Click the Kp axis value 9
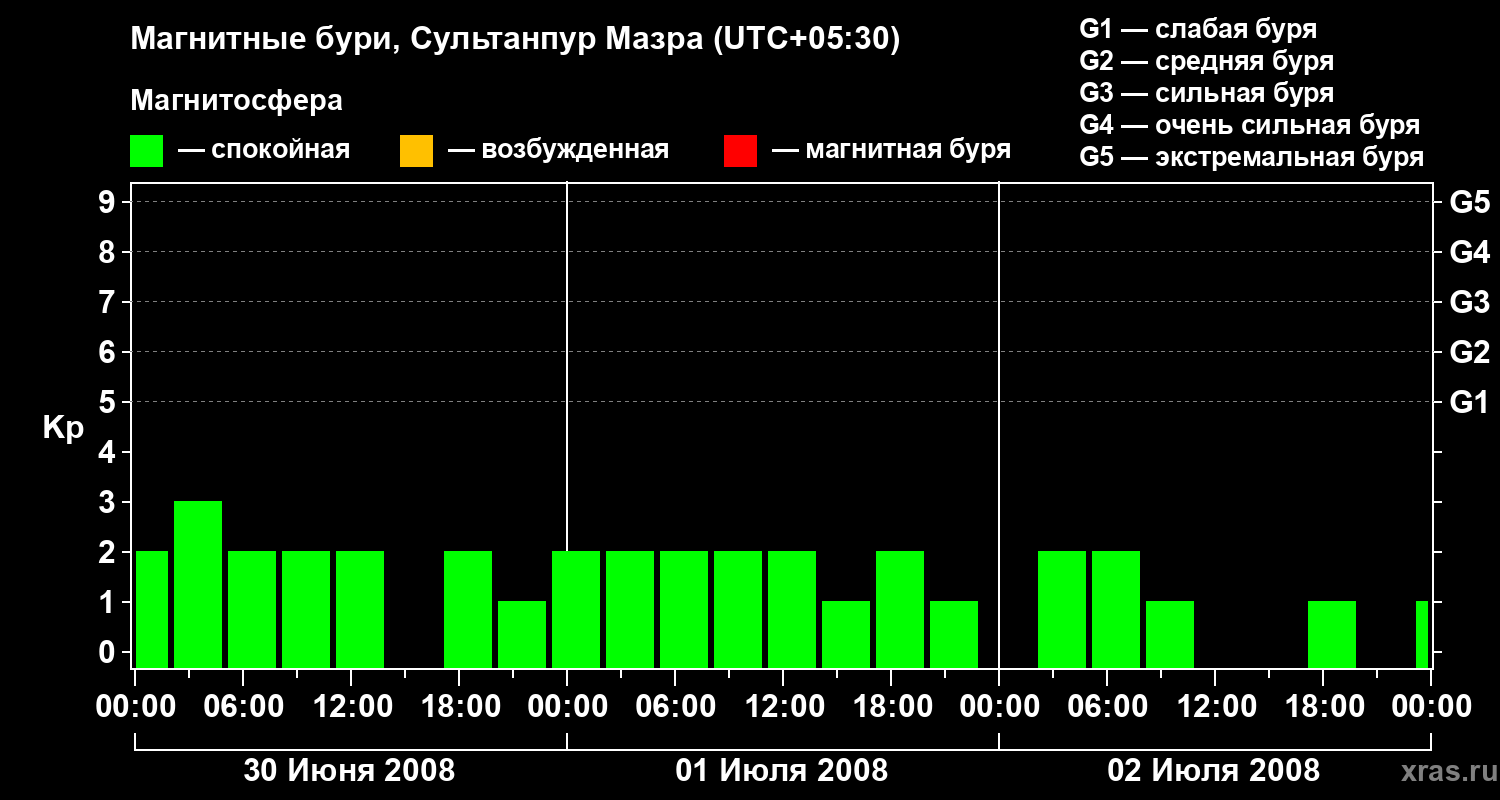 (109, 202)
